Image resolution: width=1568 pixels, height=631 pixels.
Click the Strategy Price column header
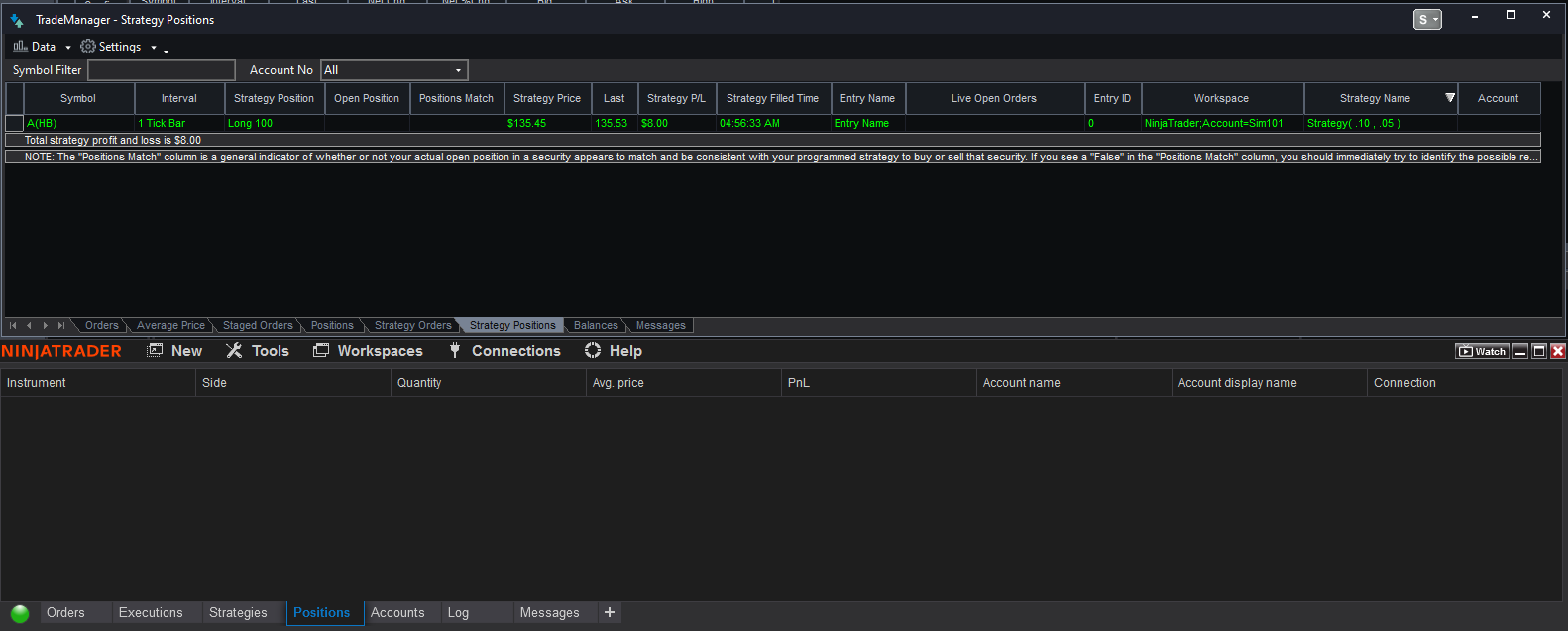[x=547, y=98]
